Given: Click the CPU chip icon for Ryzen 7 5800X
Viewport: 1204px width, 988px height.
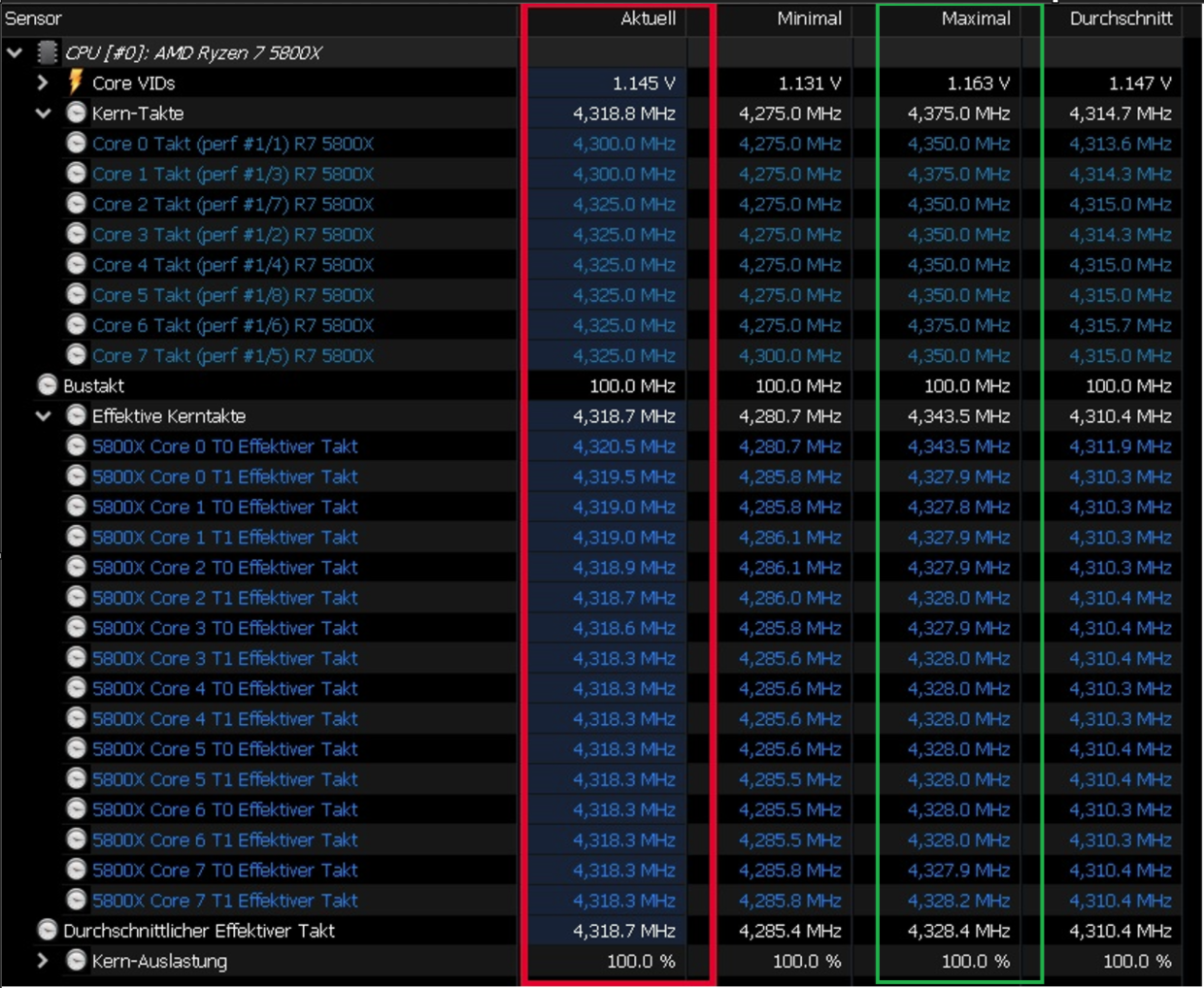Looking at the screenshot, I should pyautogui.click(x=47, y=51).
